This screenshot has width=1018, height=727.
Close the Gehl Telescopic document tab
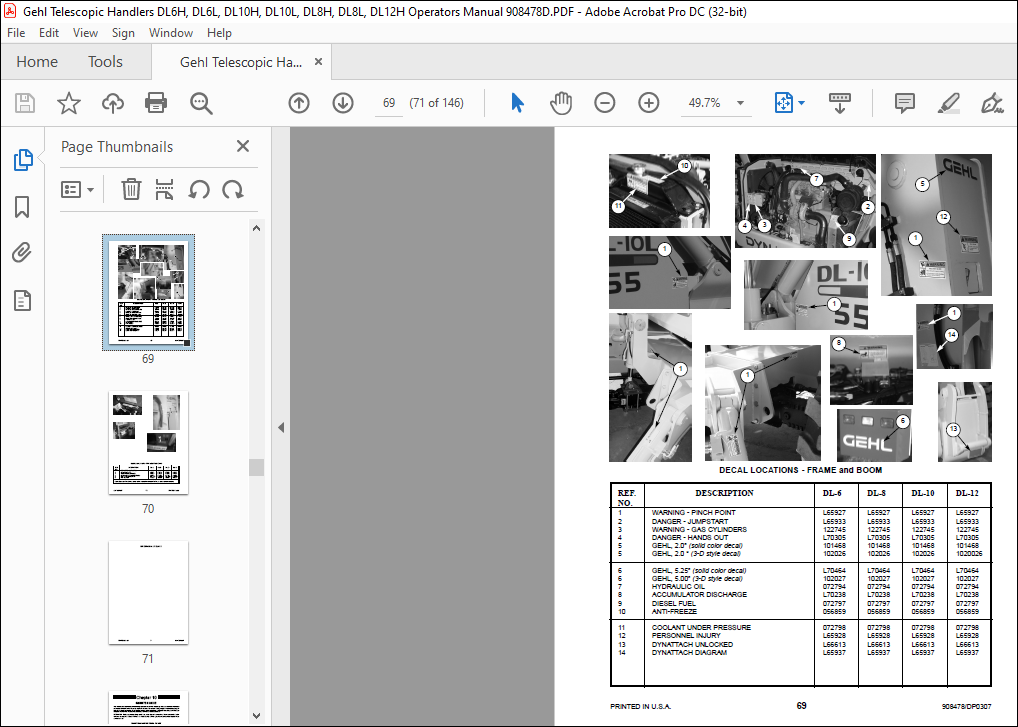click(318, 62)
